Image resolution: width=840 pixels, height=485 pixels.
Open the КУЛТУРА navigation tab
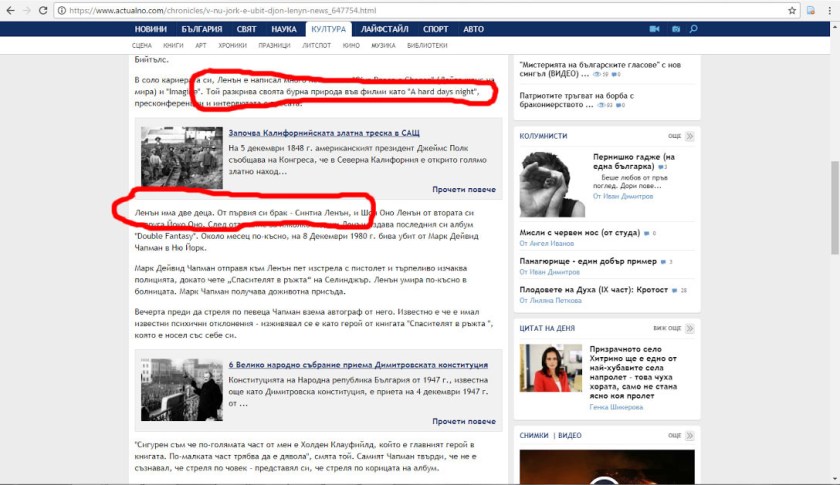point(328,29)
